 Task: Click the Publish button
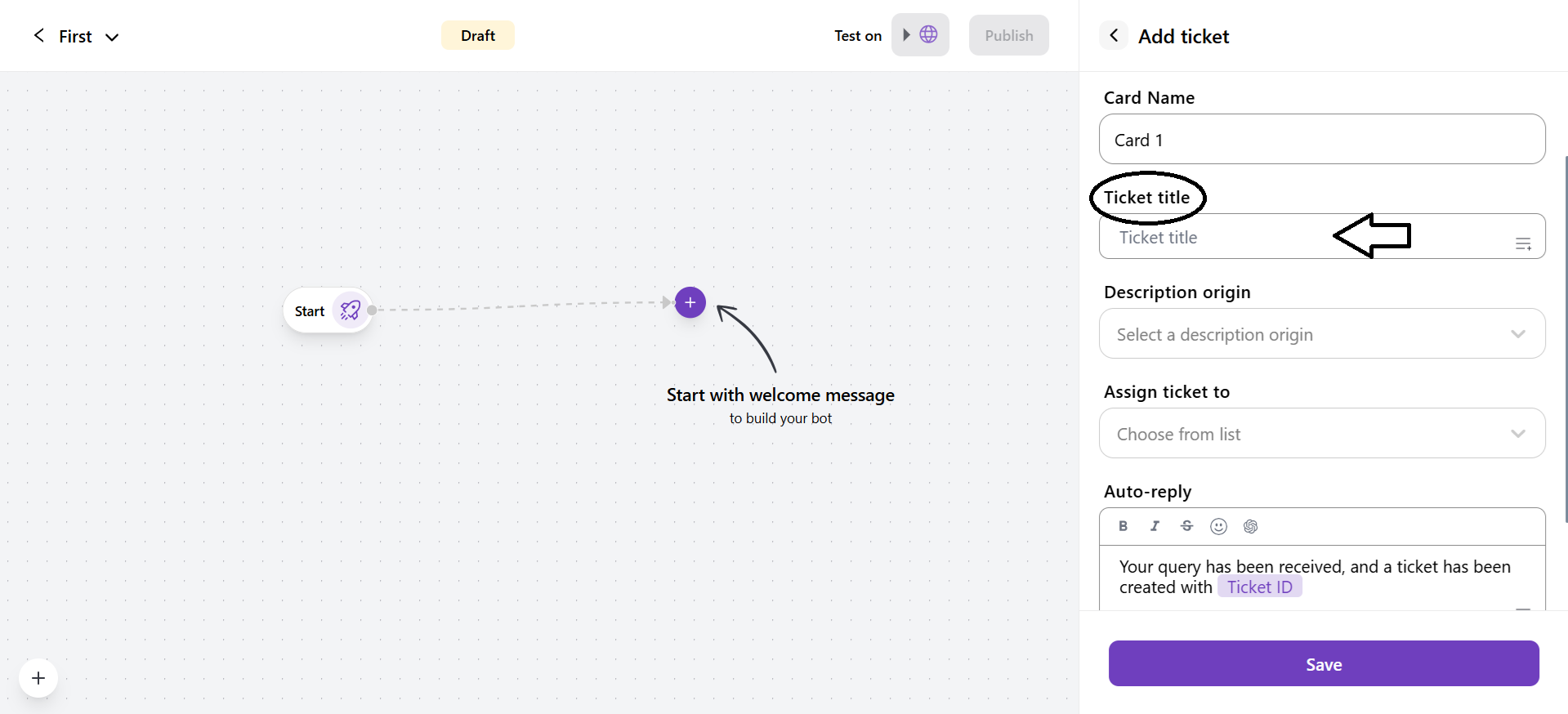(1008, 35)
